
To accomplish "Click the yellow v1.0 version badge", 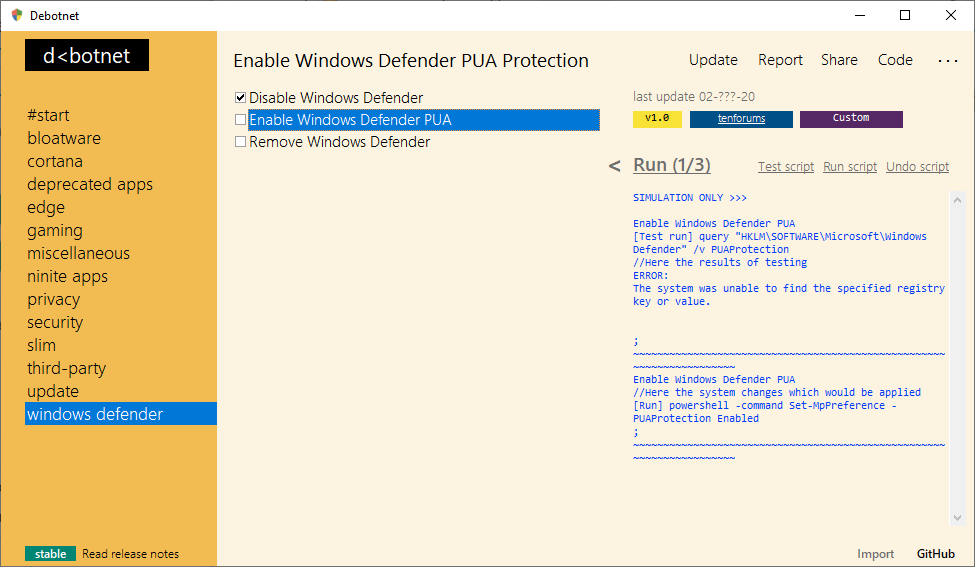I will pos(657,119).
